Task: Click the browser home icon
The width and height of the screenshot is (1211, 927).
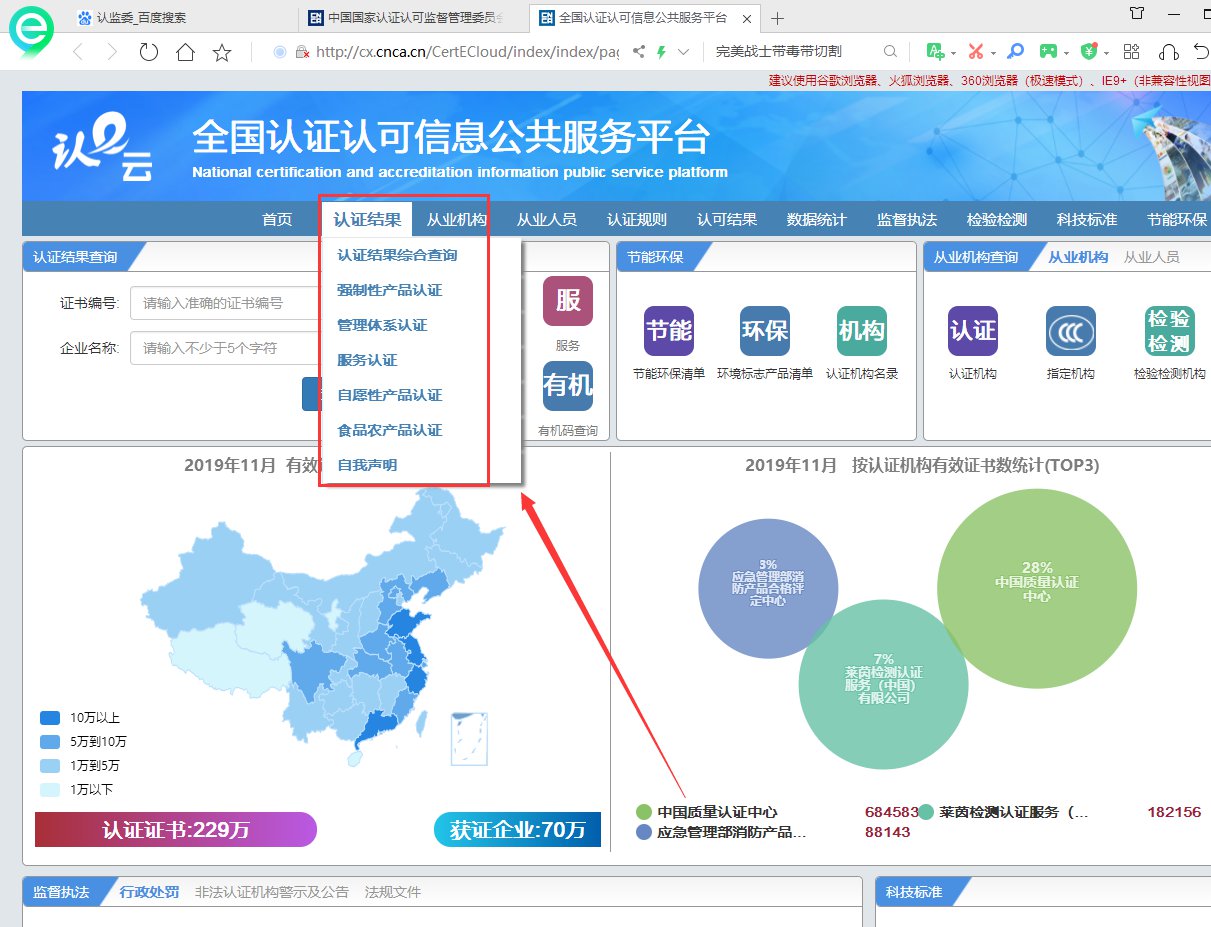Action: pyautogui.click(x=185, y=53)
